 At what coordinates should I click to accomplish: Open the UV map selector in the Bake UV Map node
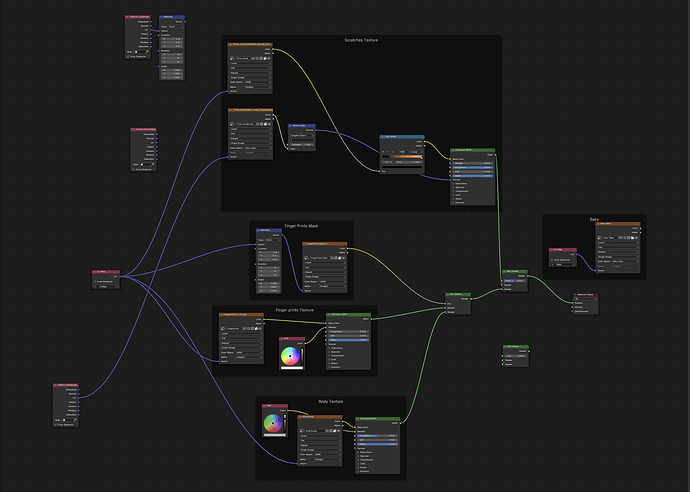pos(563,264)
